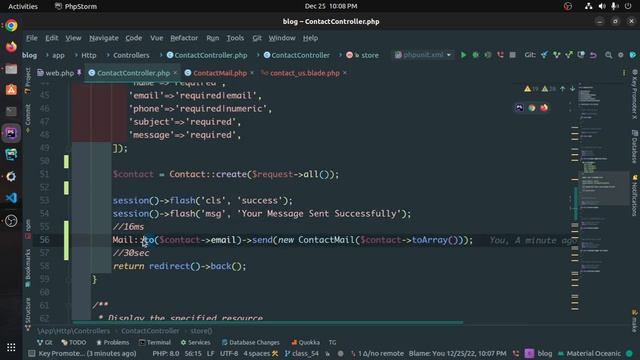
Task: Open the Structure tool window stripe
Action: click(x=28, y=314)
